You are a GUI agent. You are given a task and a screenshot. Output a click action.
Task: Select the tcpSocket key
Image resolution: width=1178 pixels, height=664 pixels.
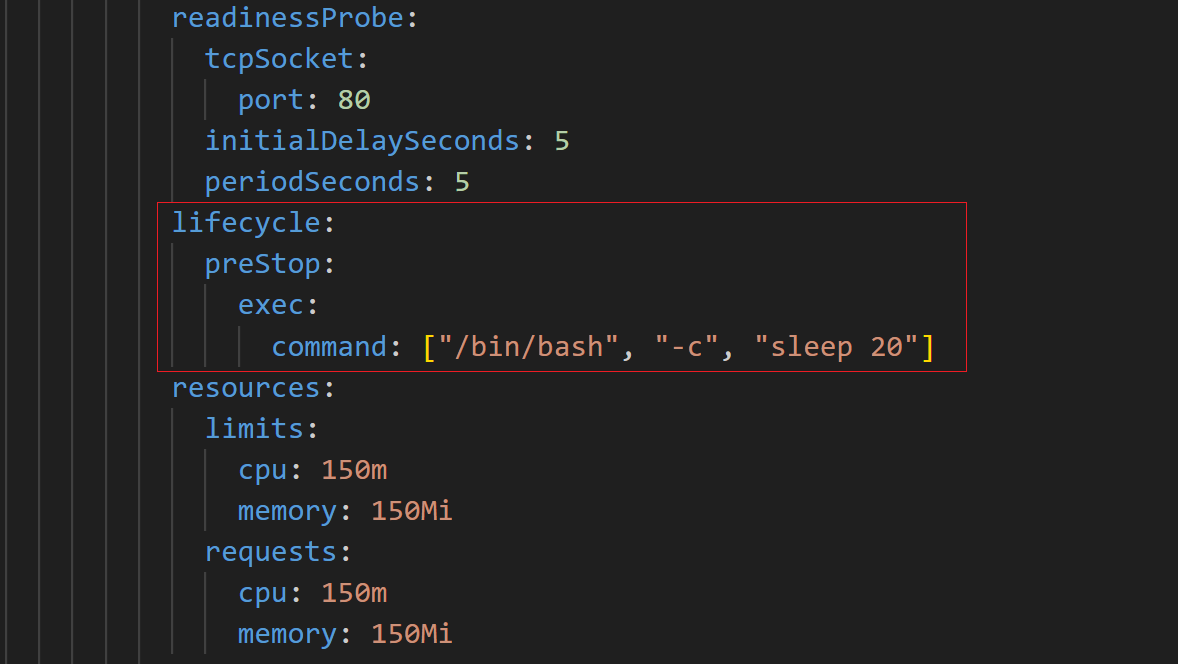coord(279,59)
